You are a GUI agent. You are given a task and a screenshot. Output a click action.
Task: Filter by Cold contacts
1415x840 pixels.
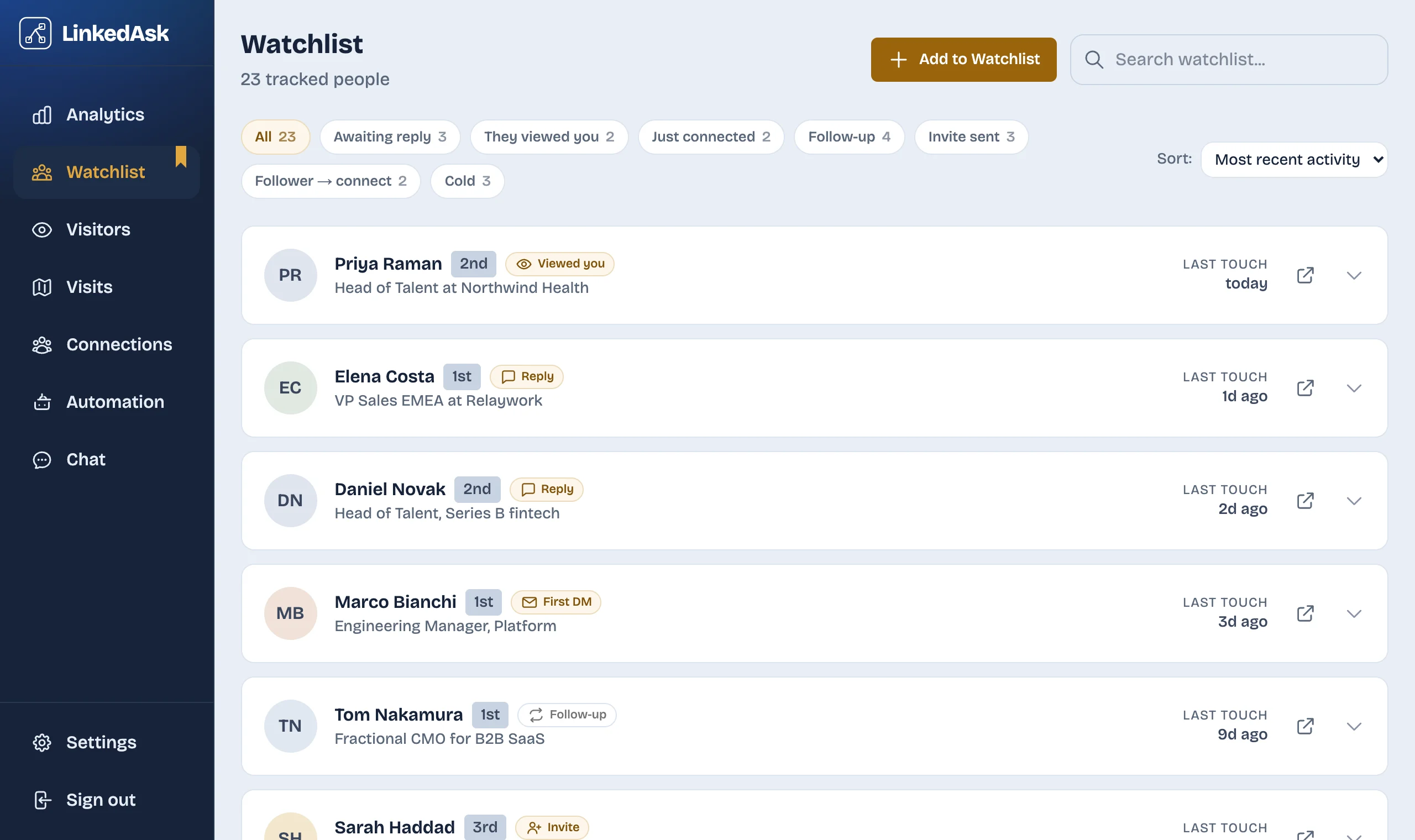pos(468,181)
